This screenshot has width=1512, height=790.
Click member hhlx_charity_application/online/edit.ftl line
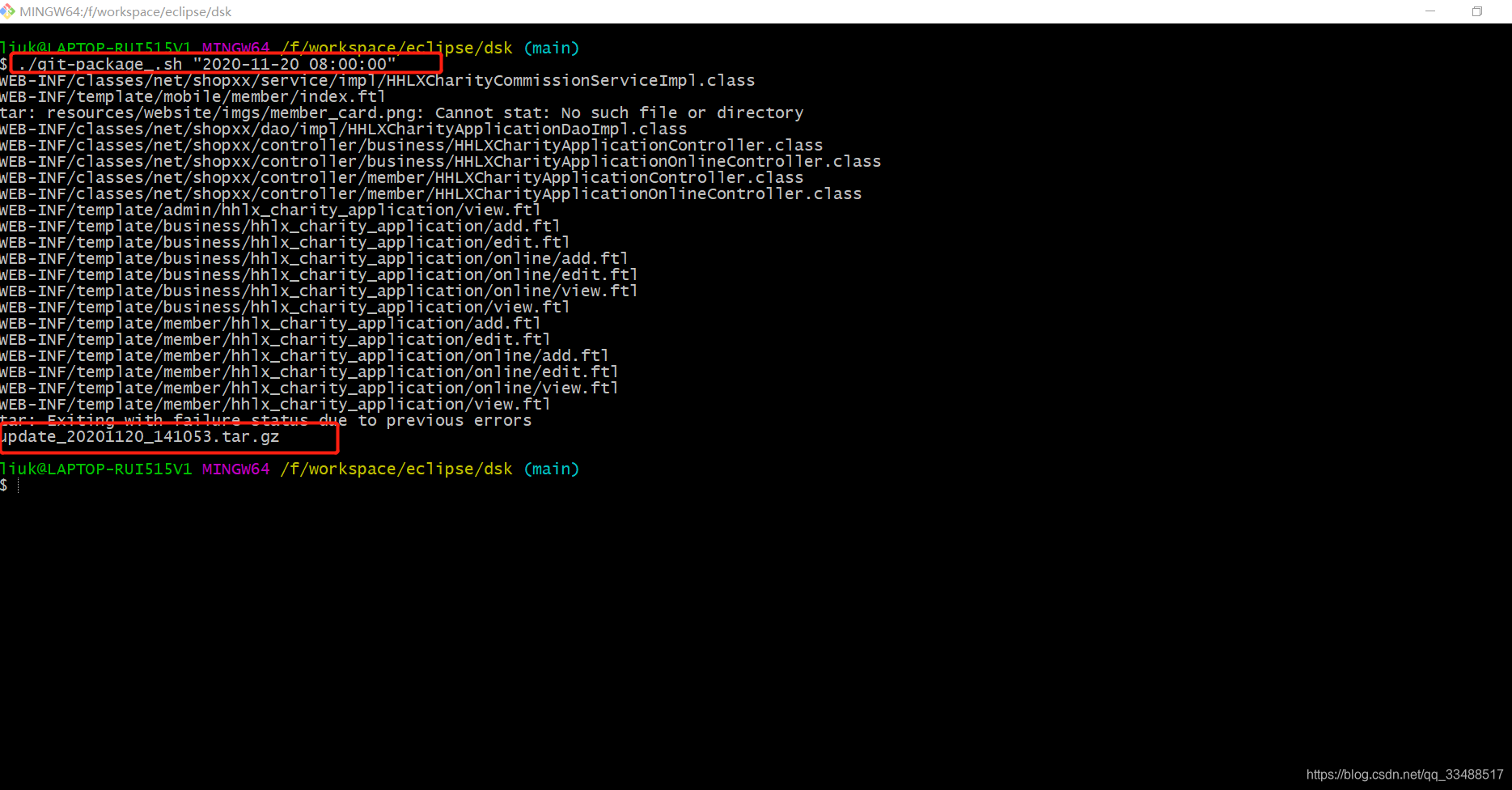point(309,372)
